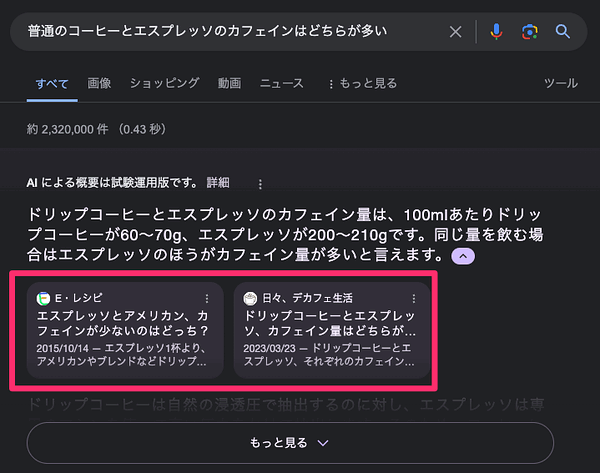The image size is (600, 473).
Task: Clear the search query with X icon
Action: coord(455,31)
